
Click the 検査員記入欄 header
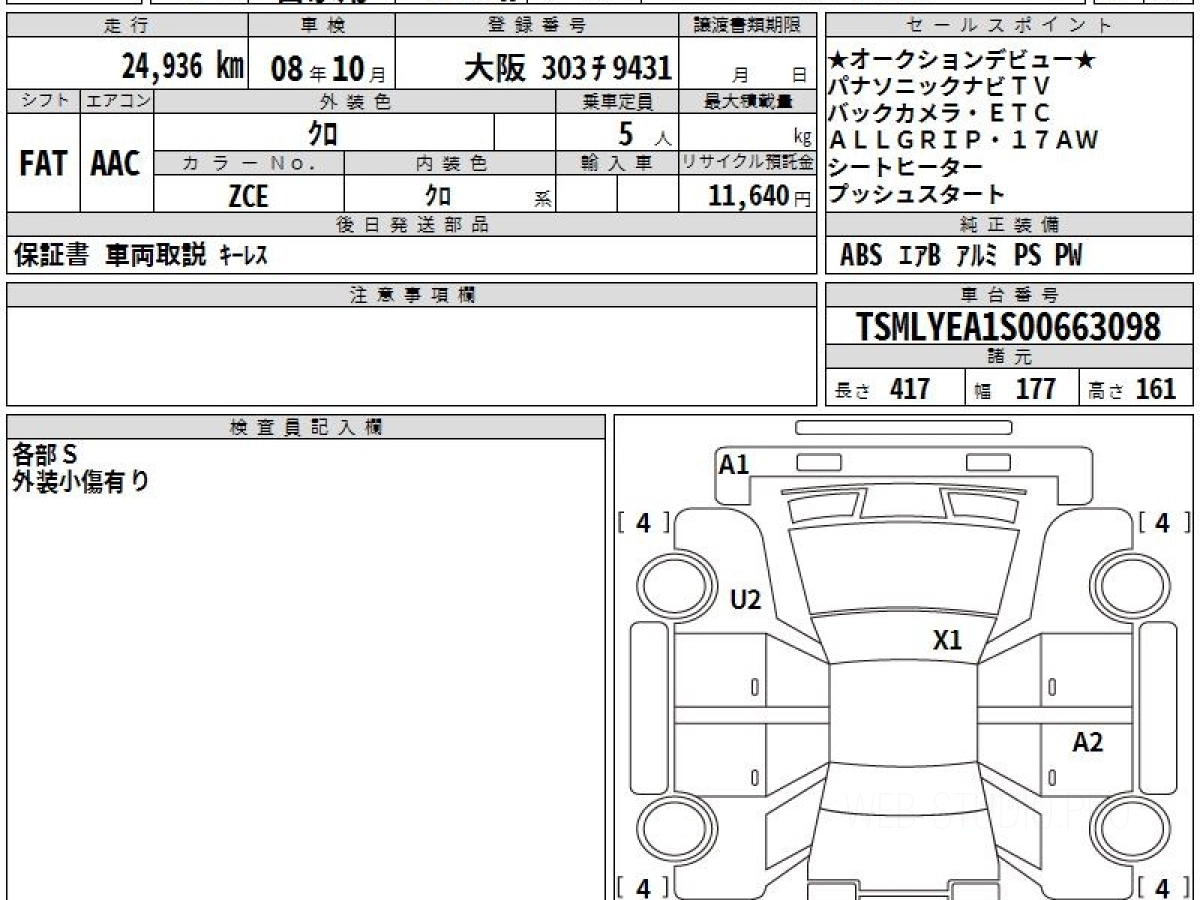click(306, 427)
